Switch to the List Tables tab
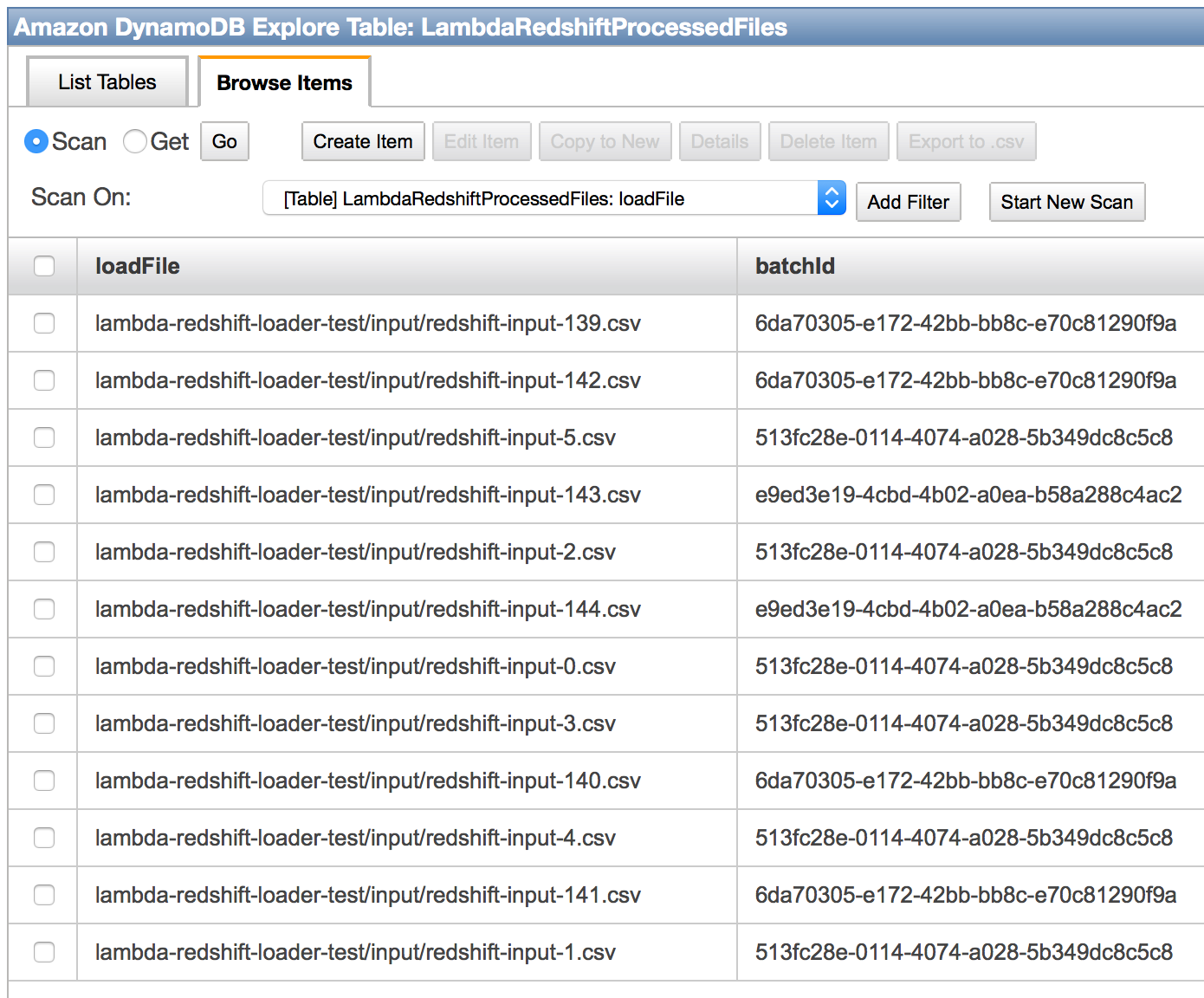The image size is (1204, 998). (107, 82)
